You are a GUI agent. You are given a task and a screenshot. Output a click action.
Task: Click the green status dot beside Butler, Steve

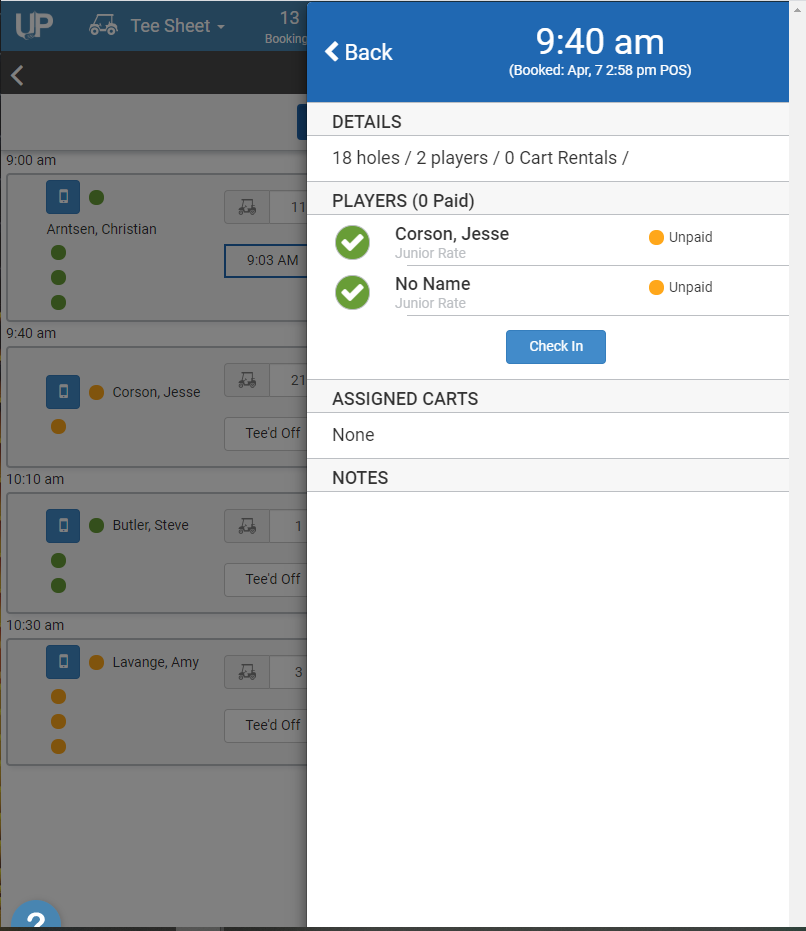point(96,525)
